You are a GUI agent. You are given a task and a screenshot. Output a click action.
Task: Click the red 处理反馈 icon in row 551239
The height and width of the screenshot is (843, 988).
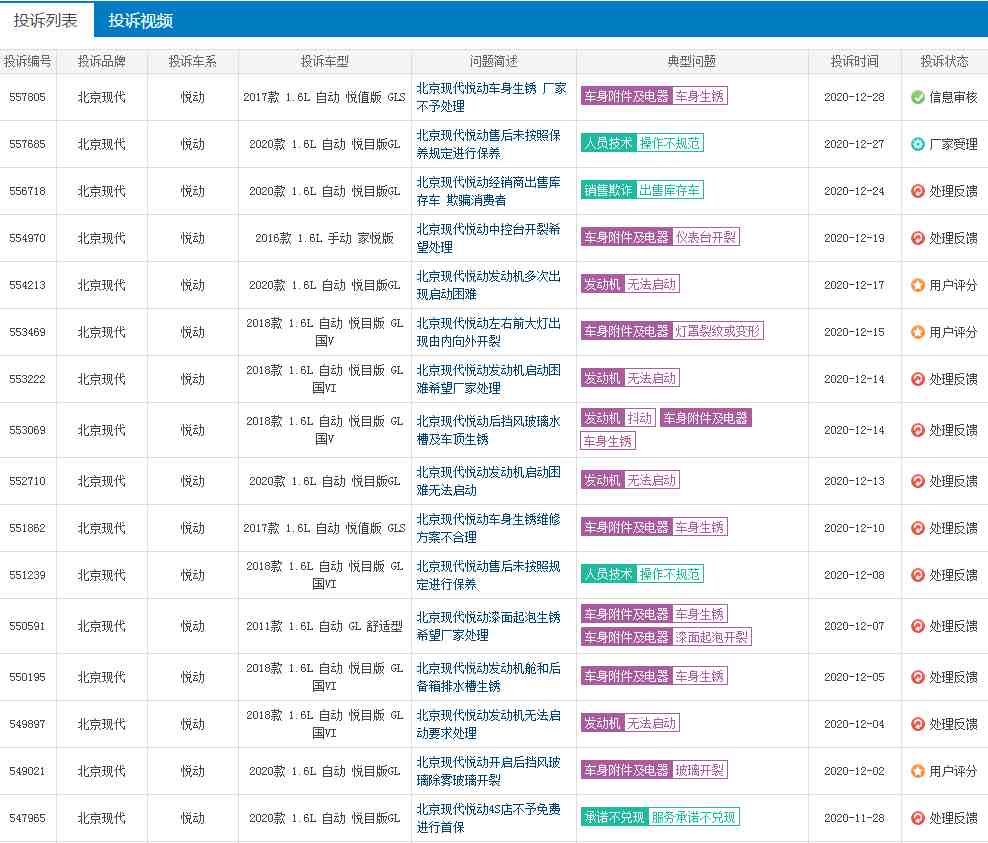917,575
